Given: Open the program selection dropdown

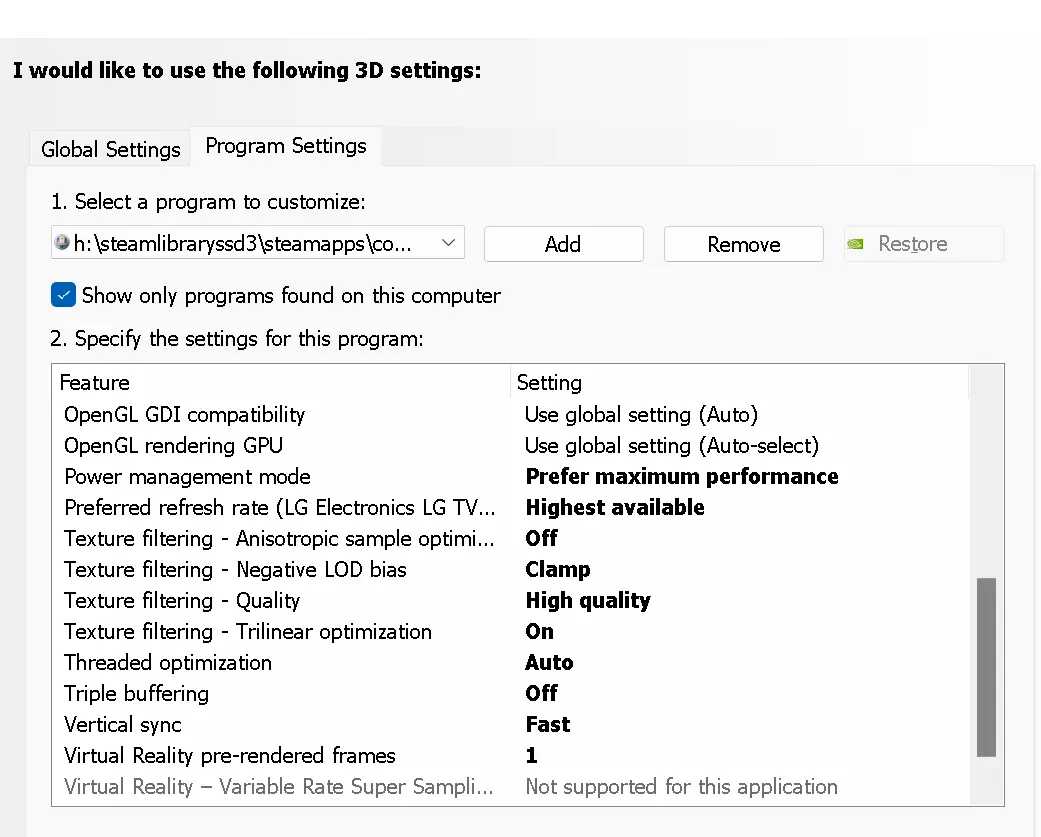Looking at the screenshot, I should point(448,243).
